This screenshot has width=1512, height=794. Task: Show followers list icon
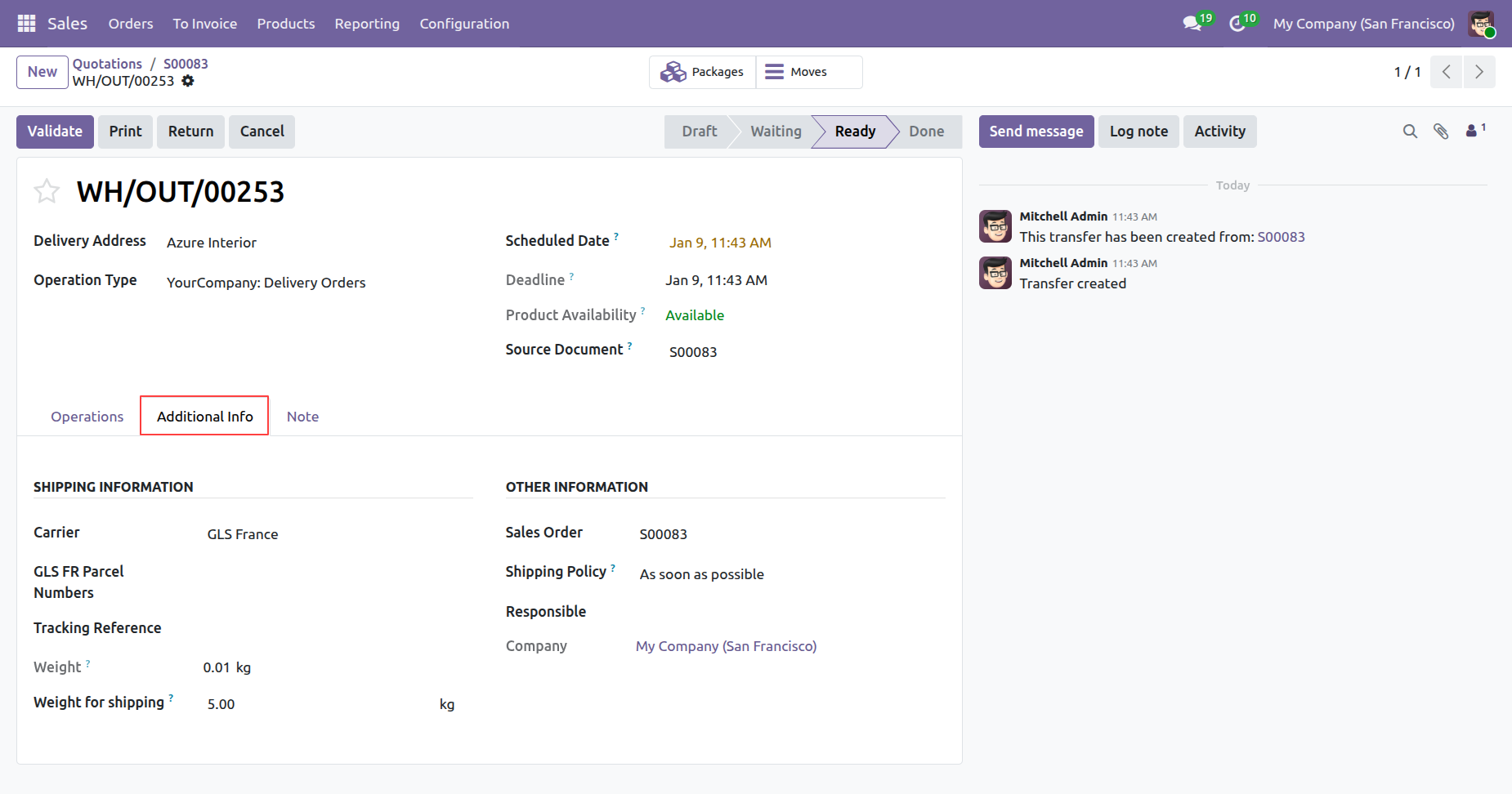(1475, 131)
